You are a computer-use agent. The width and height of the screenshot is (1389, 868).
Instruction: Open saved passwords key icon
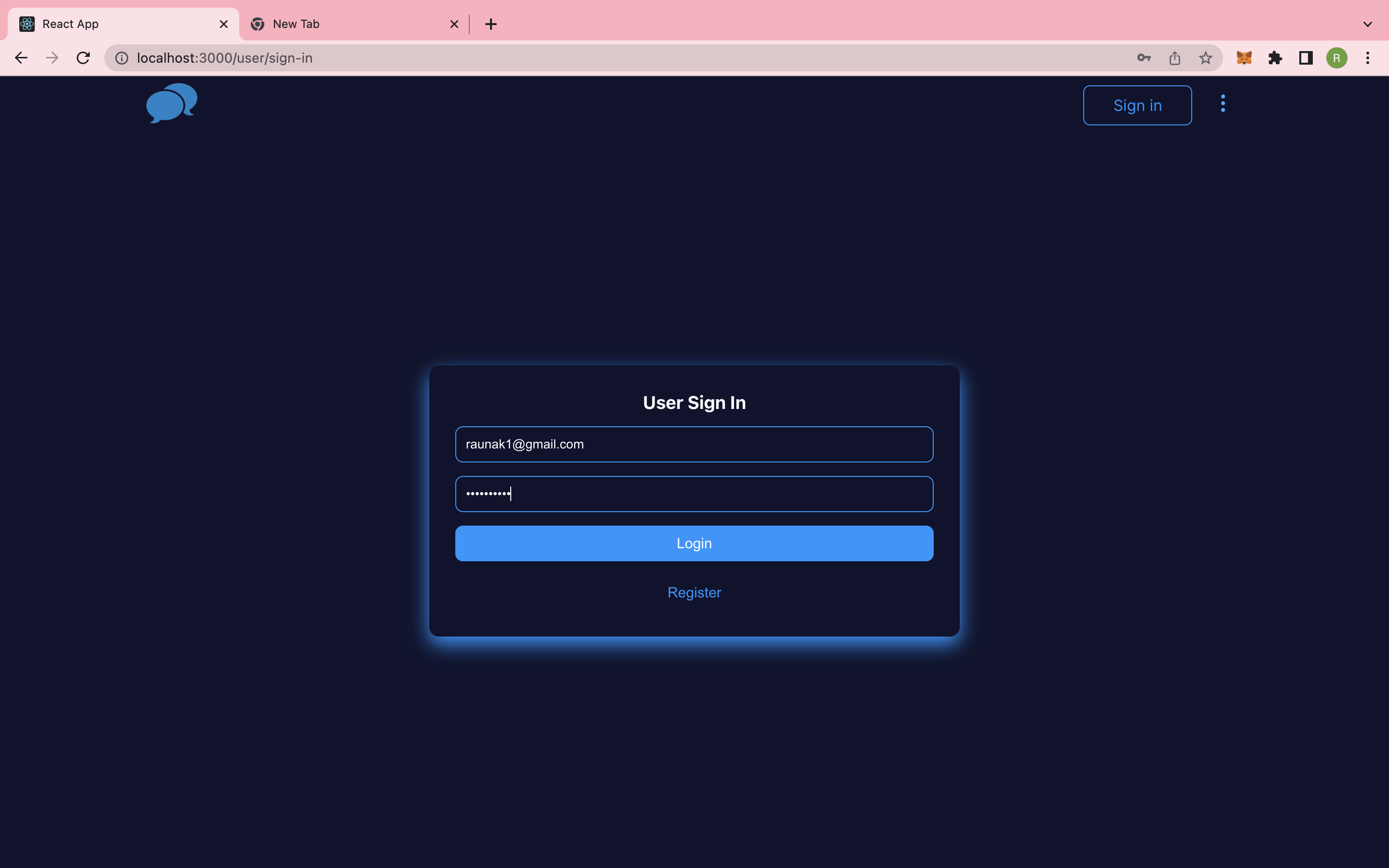[x=1144, y=58]
